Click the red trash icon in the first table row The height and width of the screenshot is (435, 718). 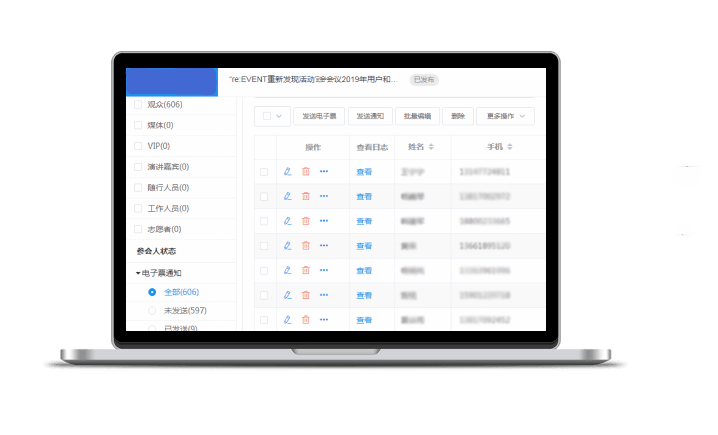pos(306,171)
